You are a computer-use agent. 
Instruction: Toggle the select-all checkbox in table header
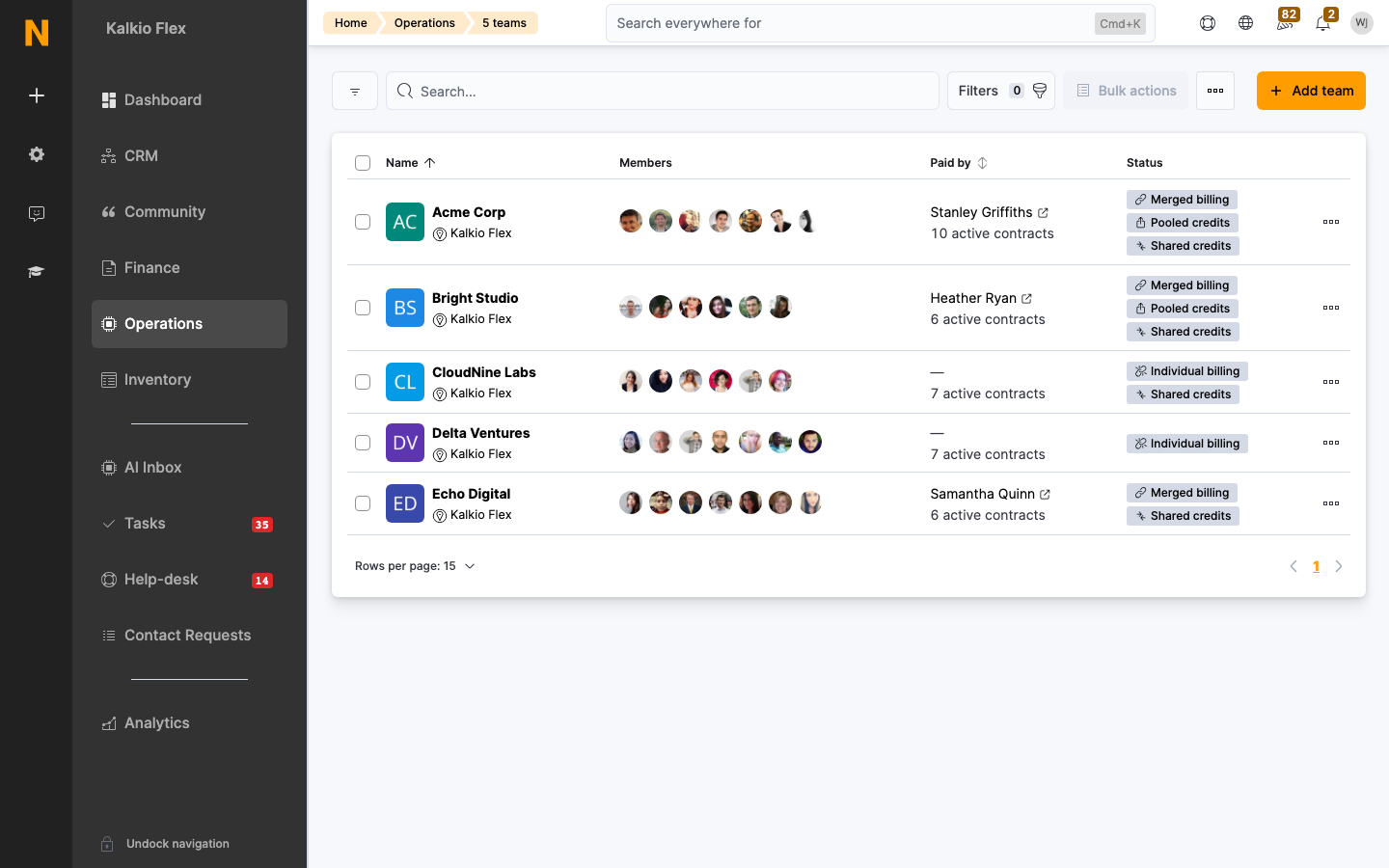(363, 163)
